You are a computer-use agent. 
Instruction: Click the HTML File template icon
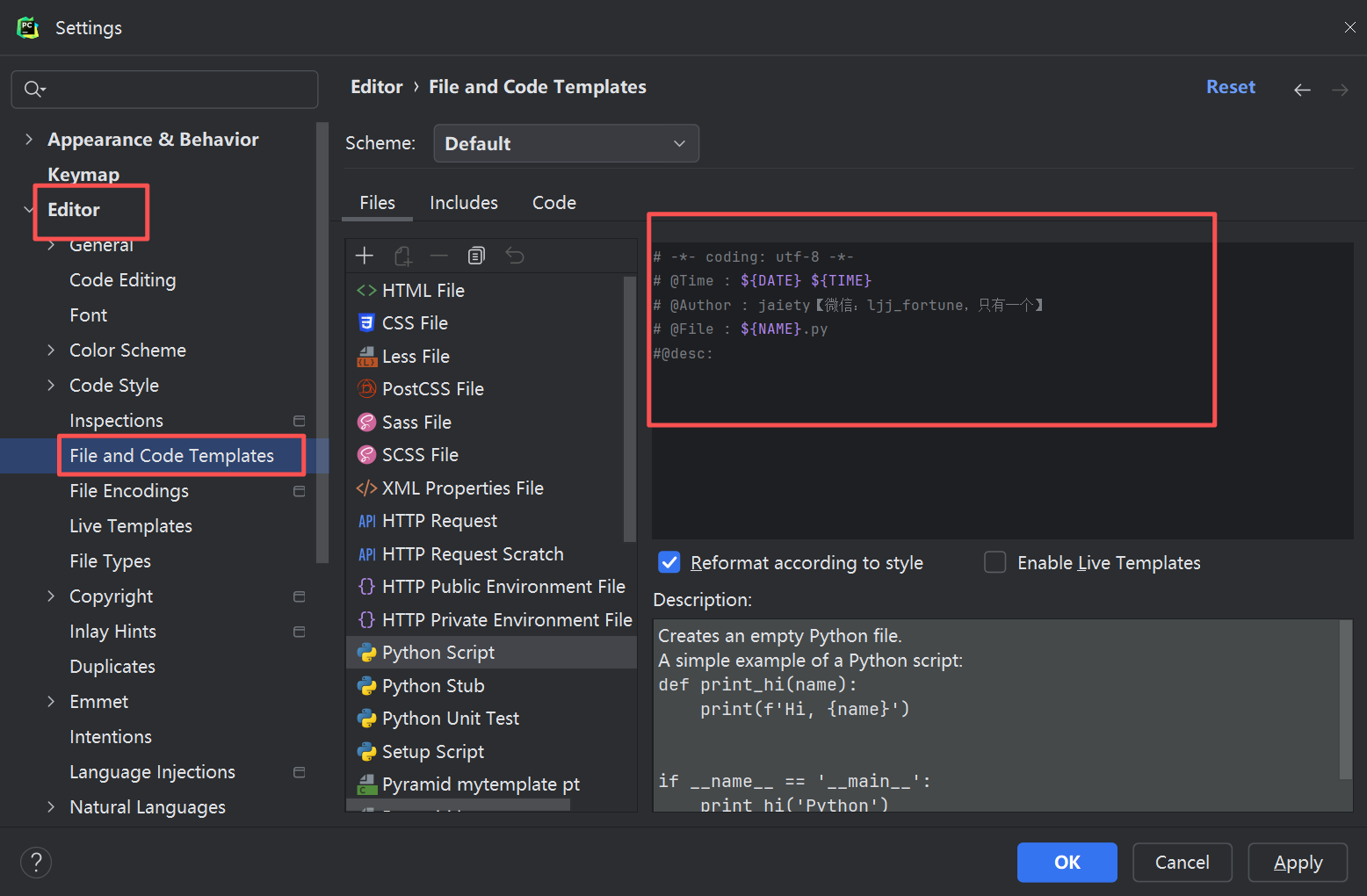366,291
